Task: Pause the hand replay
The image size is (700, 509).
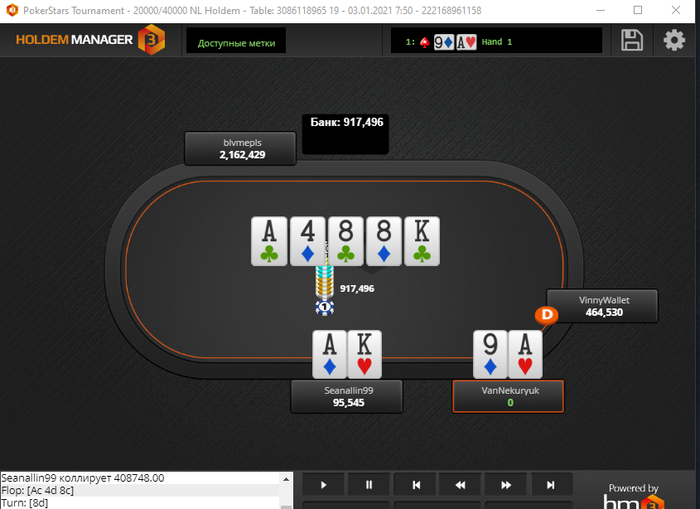Action: (369, 484)
